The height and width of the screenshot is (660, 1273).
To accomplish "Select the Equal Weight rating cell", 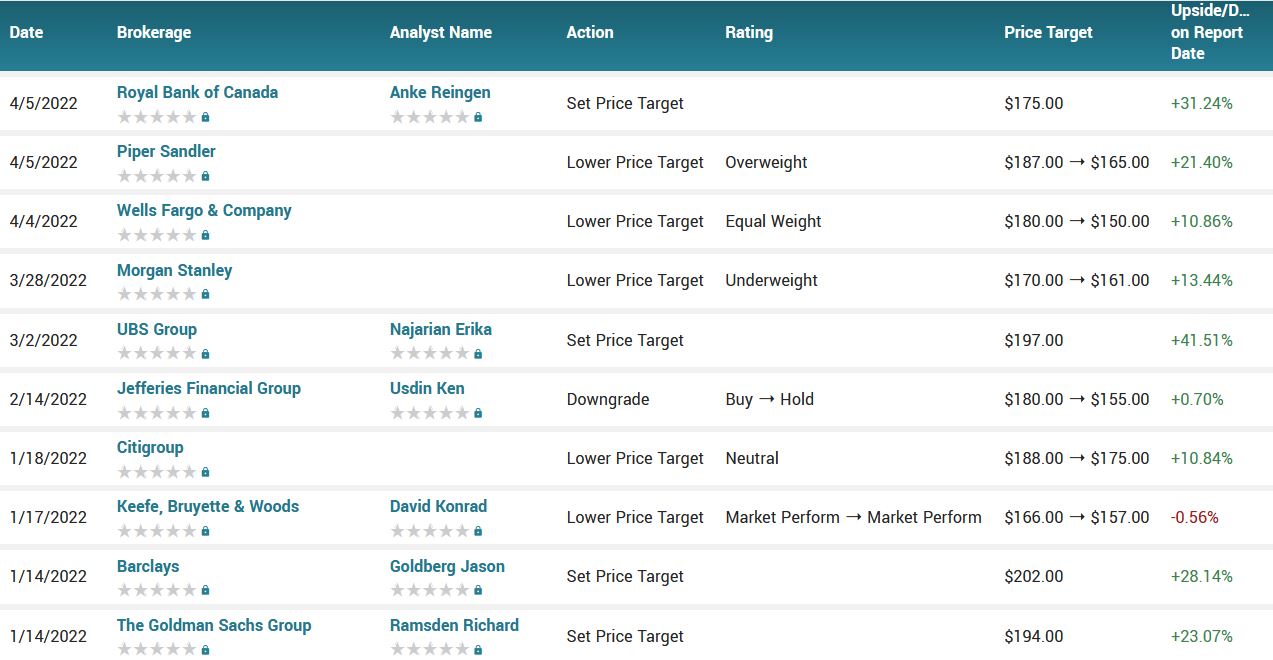I will [x=773, y=221].
